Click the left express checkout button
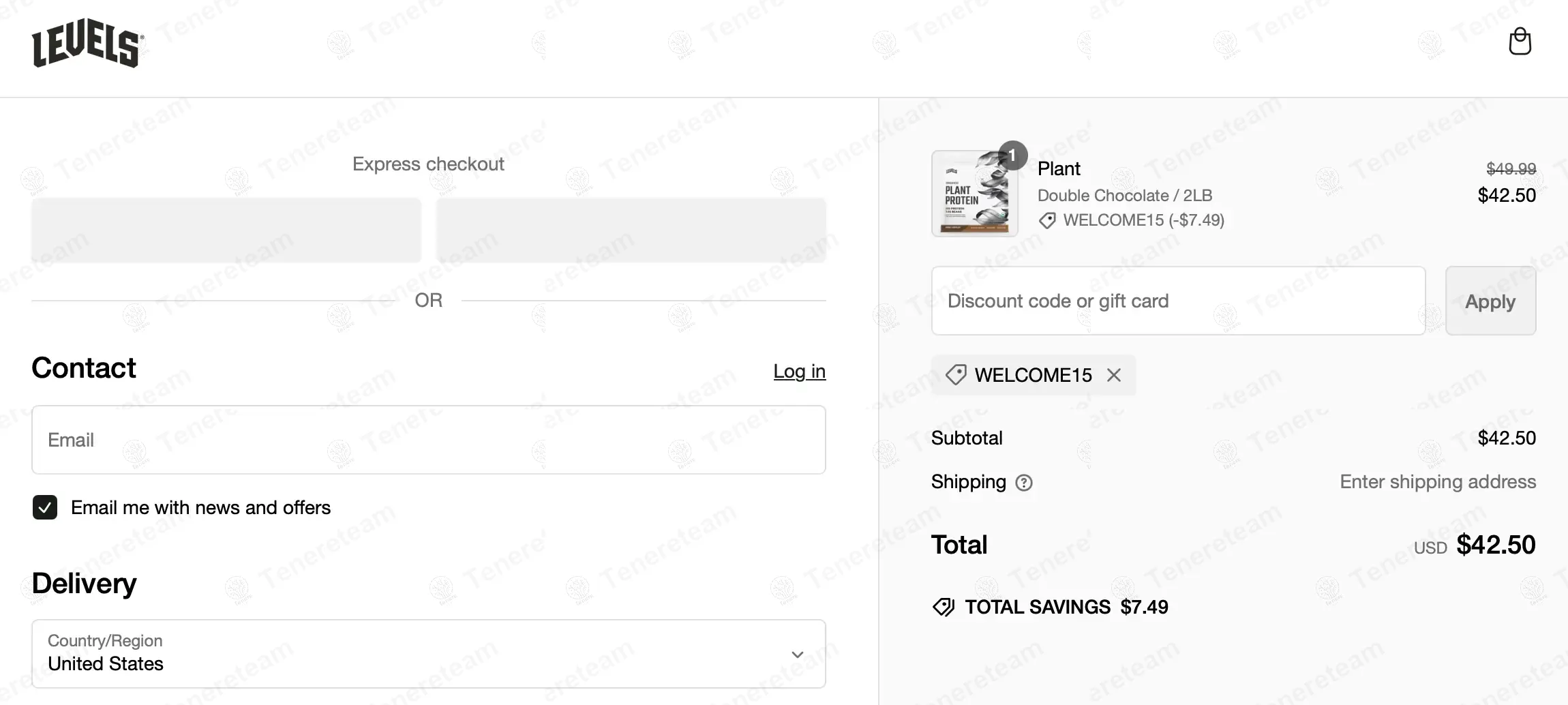This screenshot has height=705, width=1568. (226, 230)
